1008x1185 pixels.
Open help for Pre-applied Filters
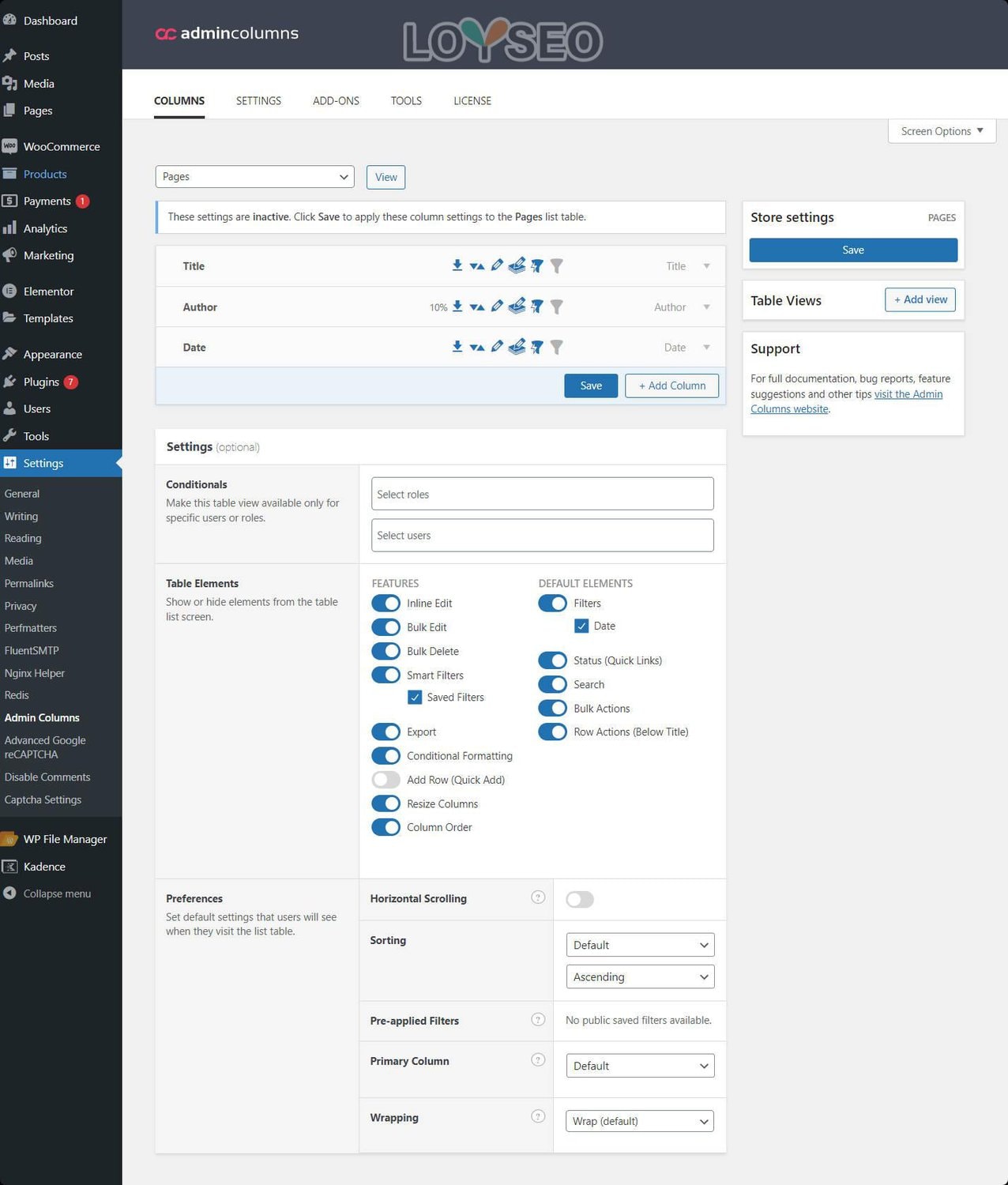tap(538, 1020)
